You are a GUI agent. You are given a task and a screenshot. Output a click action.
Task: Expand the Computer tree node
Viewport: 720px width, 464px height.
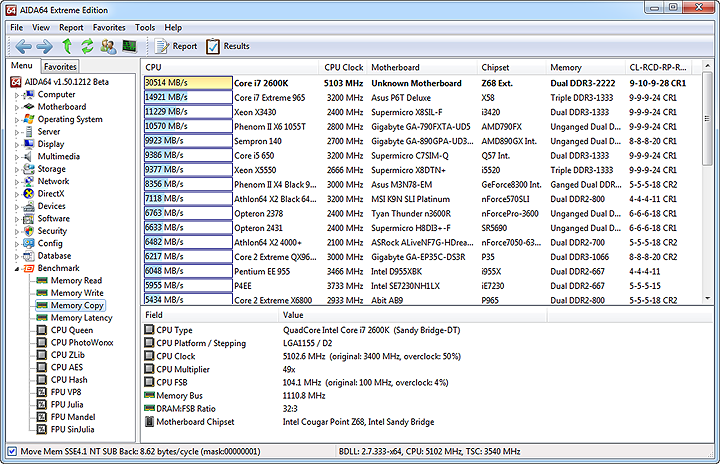(x=17, y=95)
